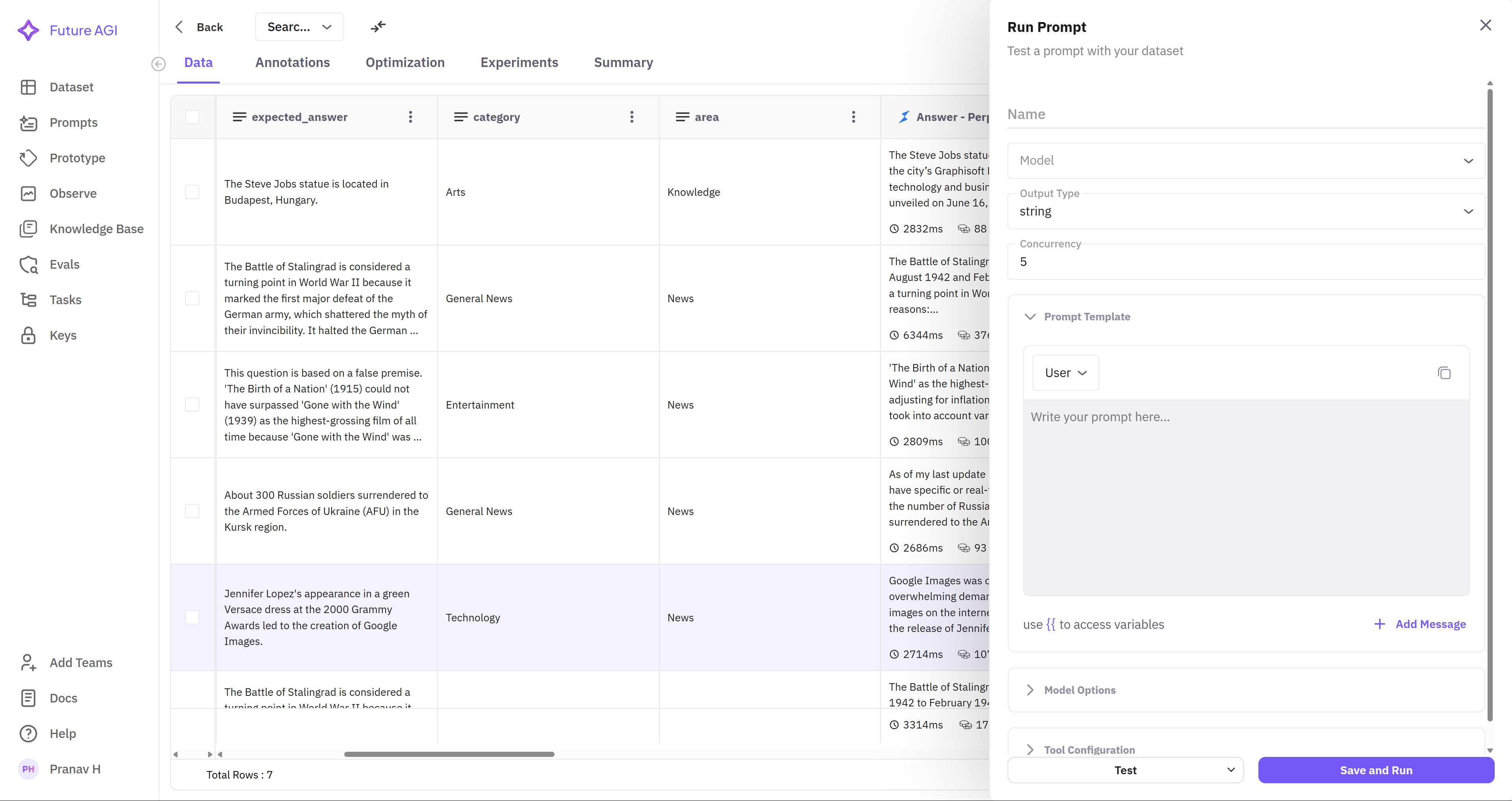Open the User role dropdown
1512x801 pixels.
1065,373
